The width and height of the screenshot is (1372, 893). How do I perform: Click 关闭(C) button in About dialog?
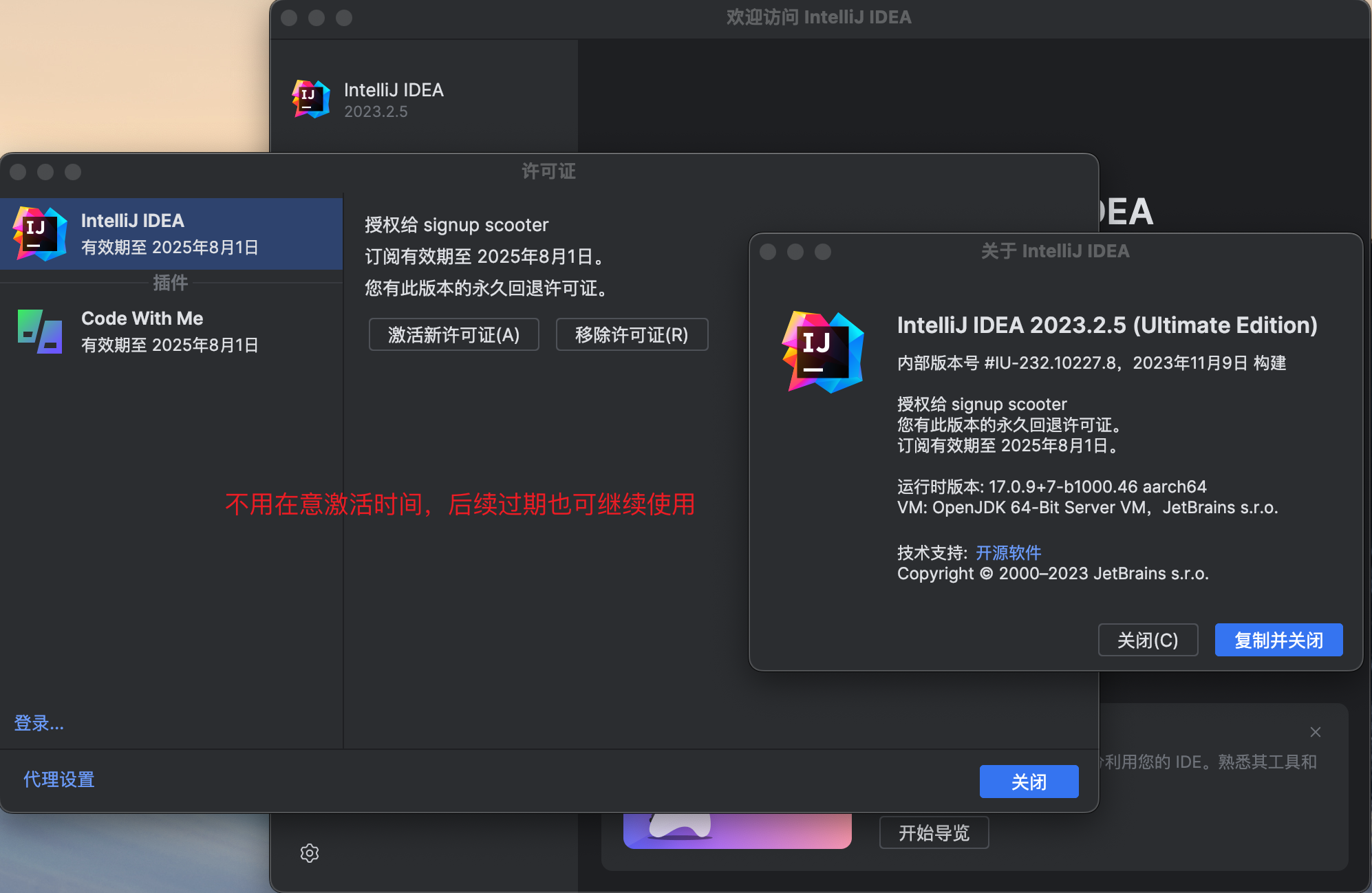click(1148, 641)
